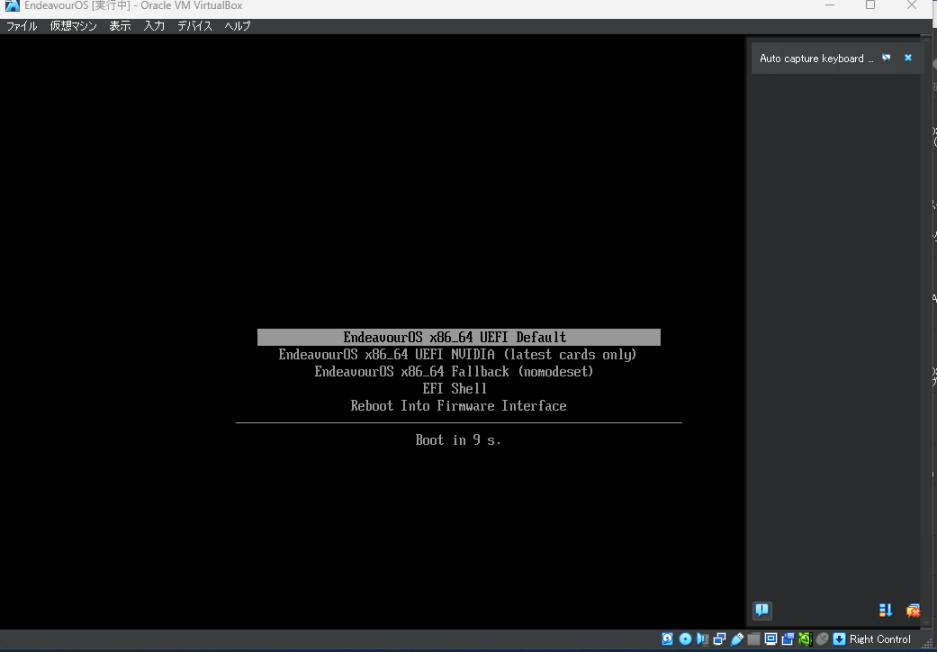Click the network status icon
Image resolution: width=937 pixels, height=652 pixels.
pos(719,639)
